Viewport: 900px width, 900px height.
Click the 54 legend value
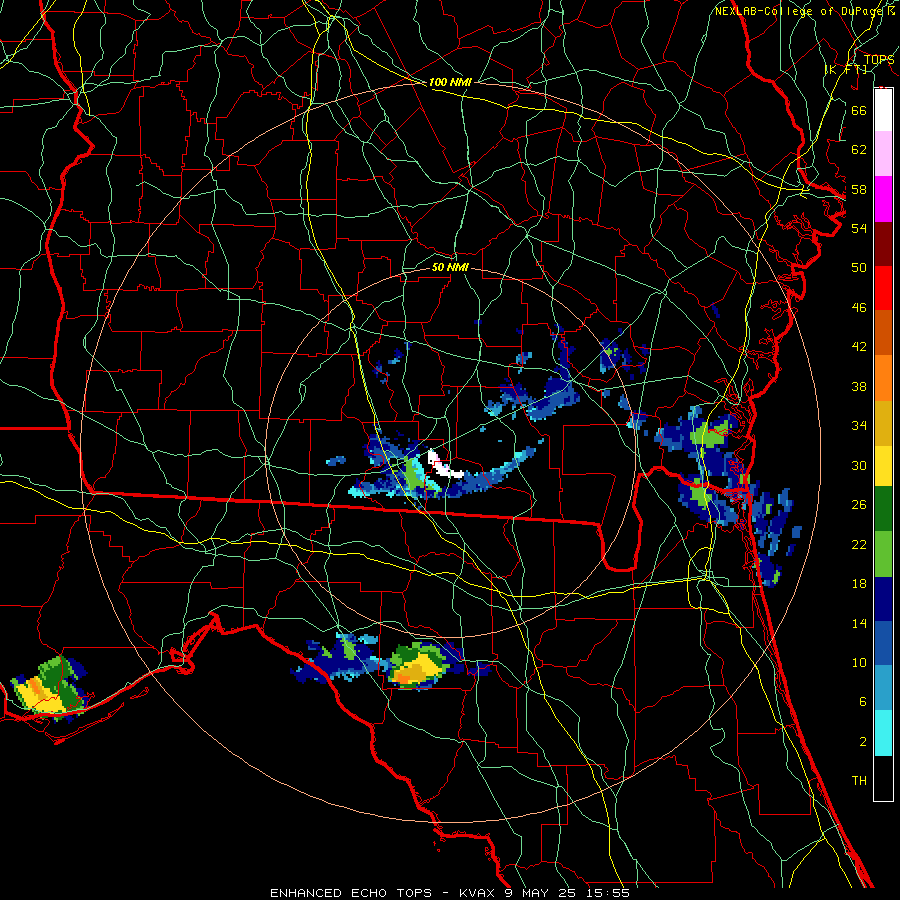tap(859, 228)
